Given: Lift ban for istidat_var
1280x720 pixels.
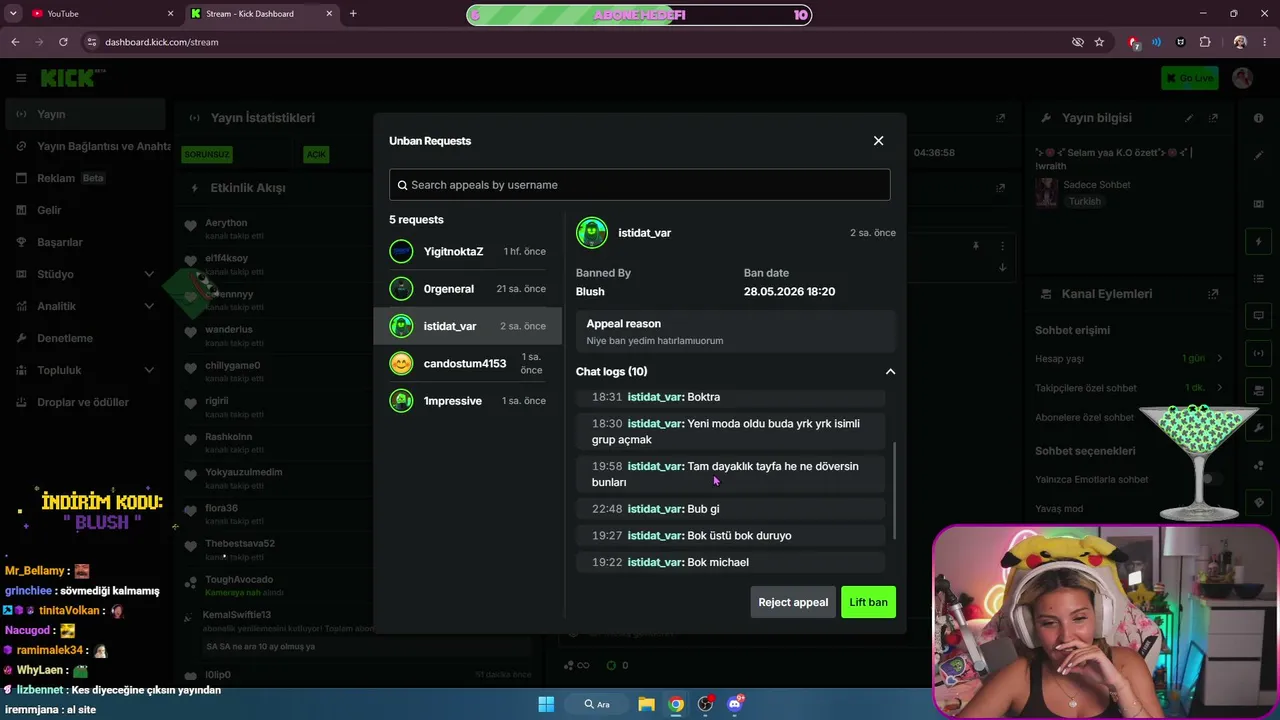Looking at the screenshot, I should [868, 602].
